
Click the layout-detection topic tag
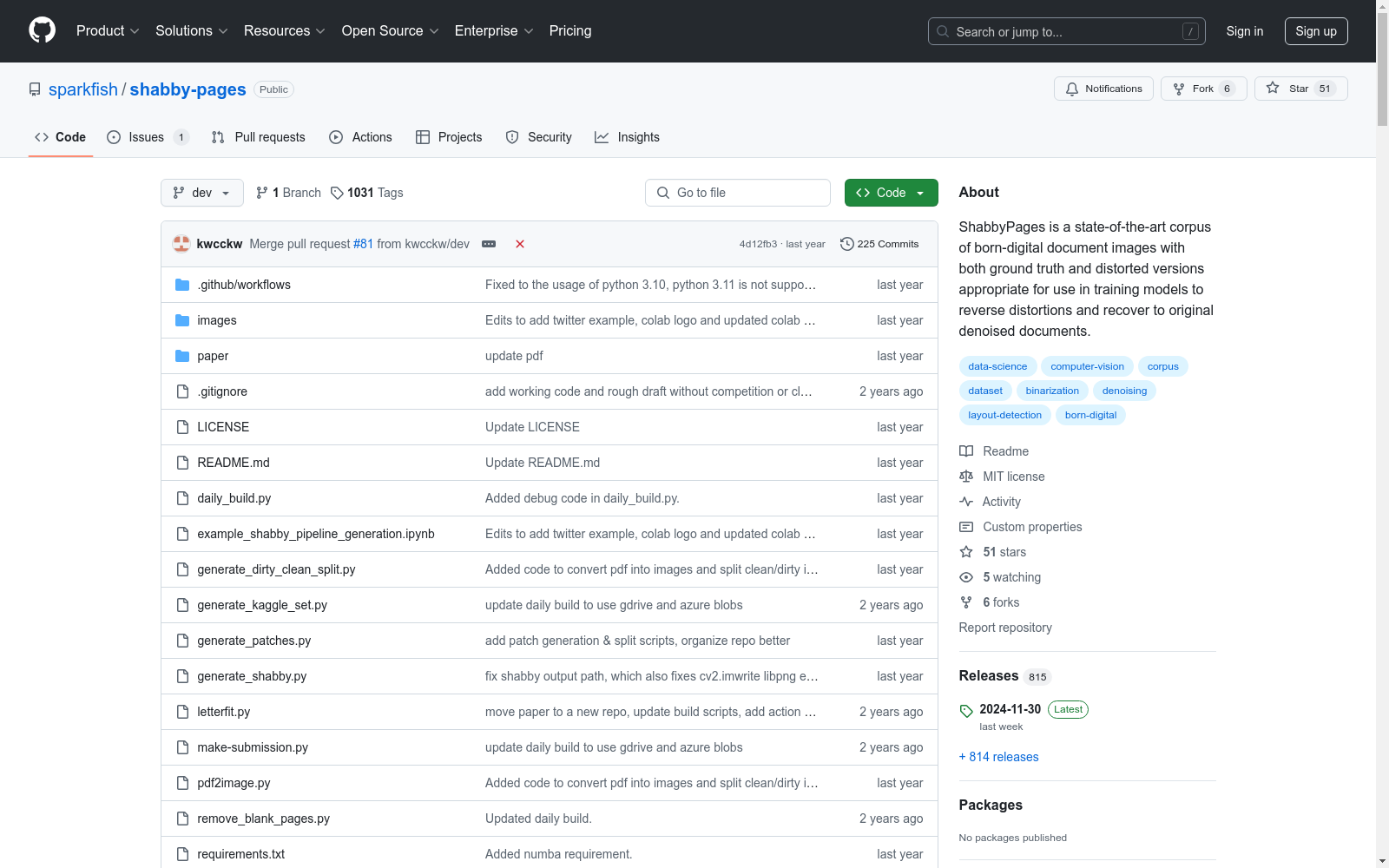point(1004,415)
